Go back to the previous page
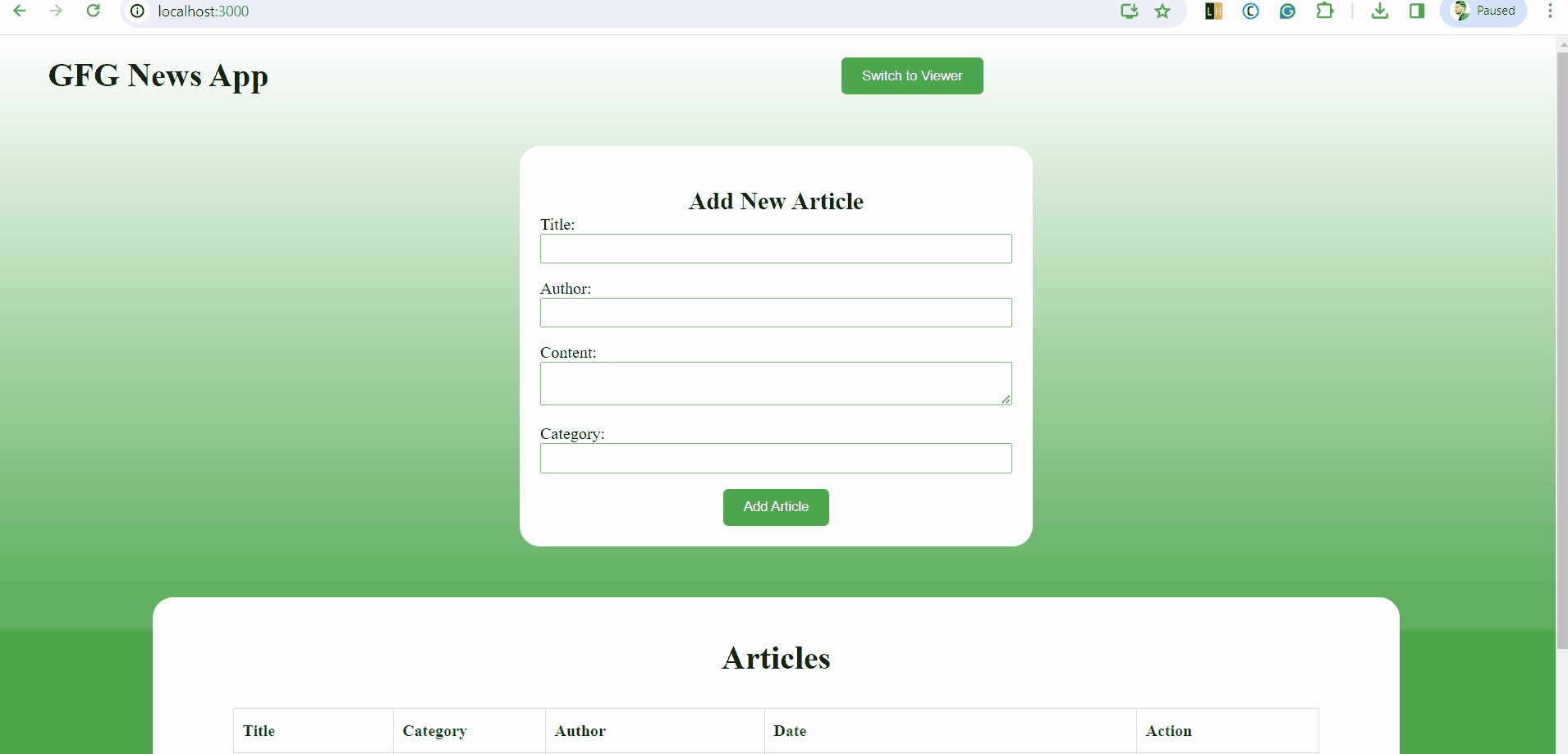 20,11
